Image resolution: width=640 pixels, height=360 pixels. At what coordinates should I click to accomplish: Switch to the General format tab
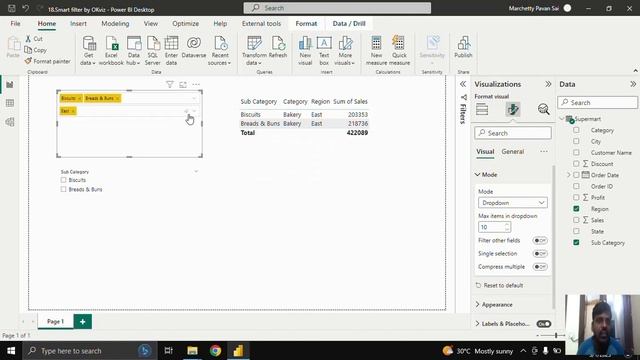coord(513,151)
